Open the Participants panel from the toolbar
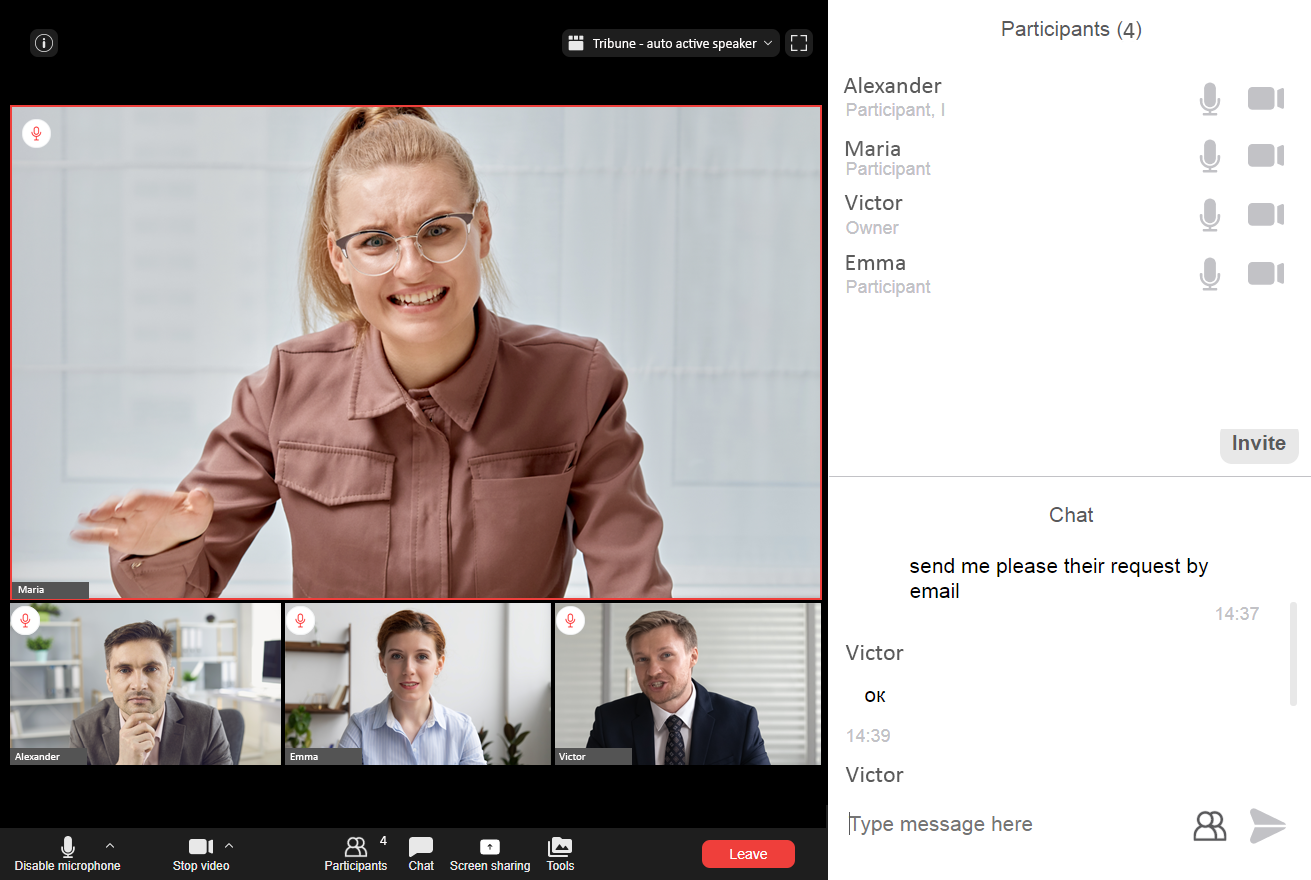The height and width of the screenshot is (880, 1311). point(355,854)
